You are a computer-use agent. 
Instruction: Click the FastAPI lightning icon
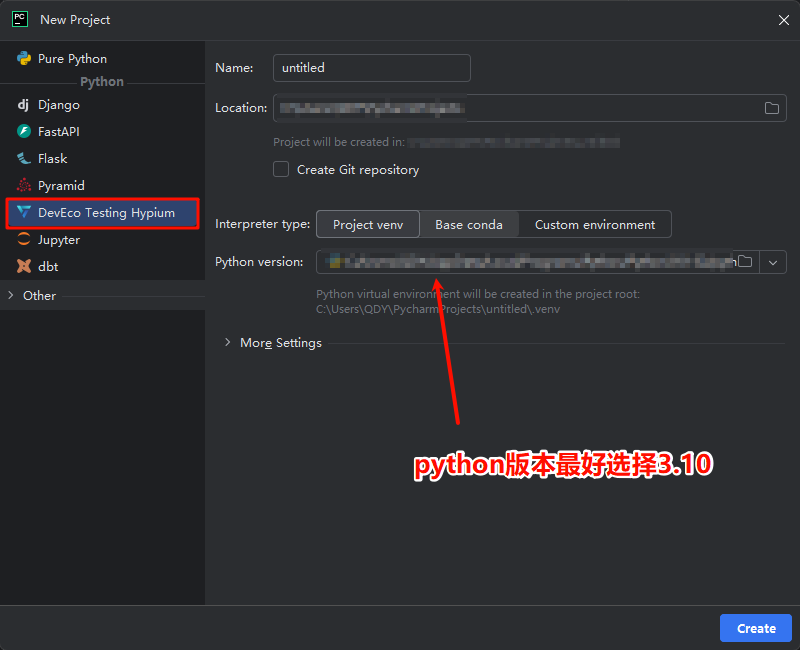coord(23,132)
